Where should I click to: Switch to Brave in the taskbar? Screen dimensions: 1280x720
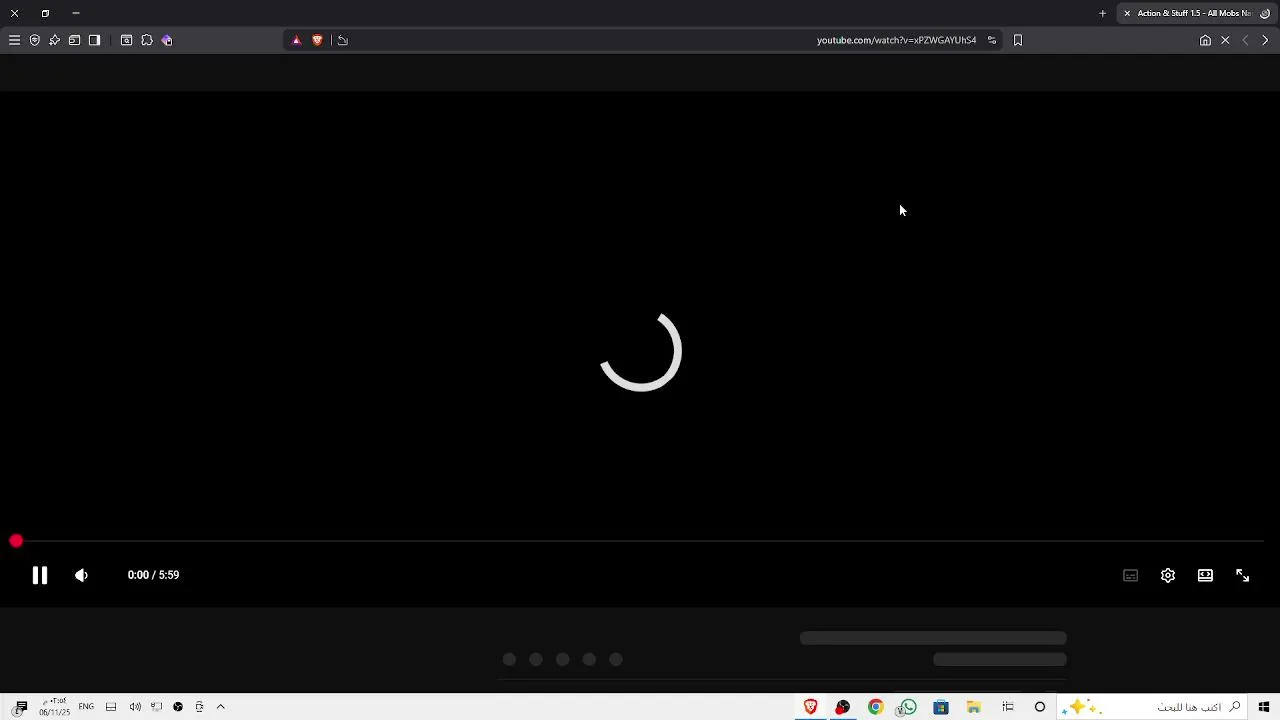[x=811, y=707]
